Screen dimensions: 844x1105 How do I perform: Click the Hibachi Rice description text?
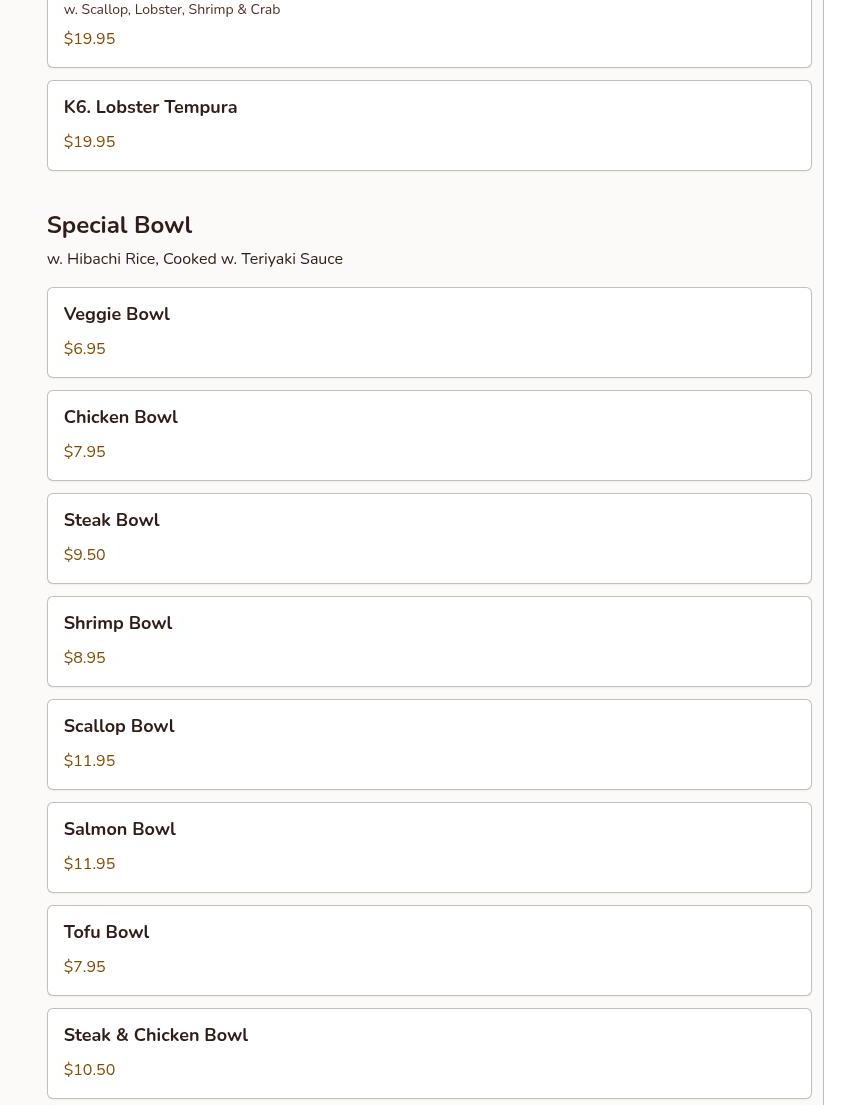point(195,259)
